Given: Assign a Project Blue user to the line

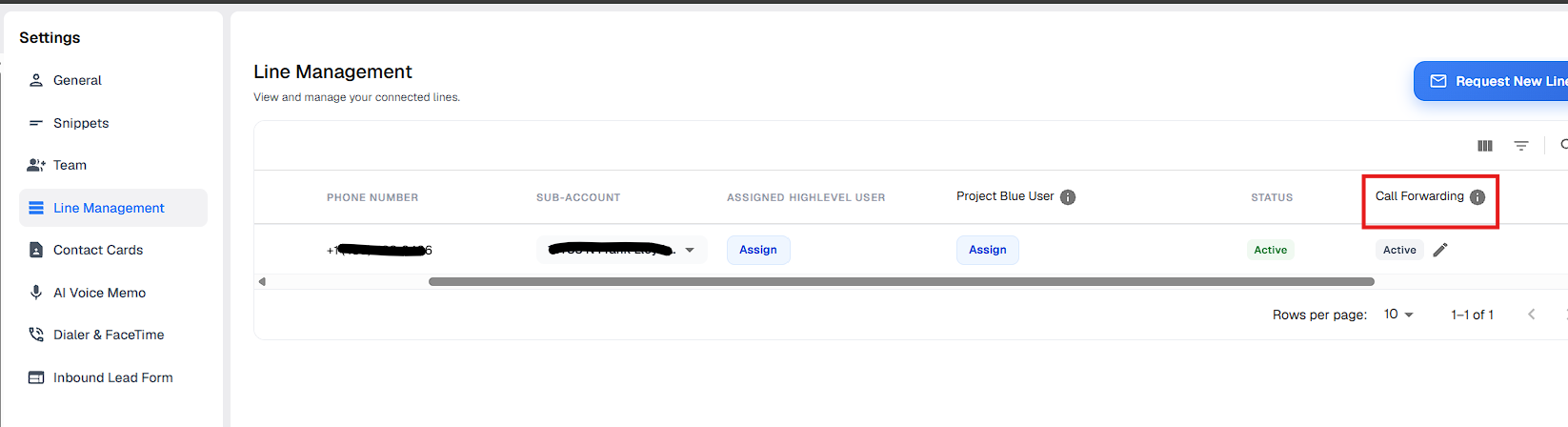Looking at the screenshot, I should [x=988, y=250].
